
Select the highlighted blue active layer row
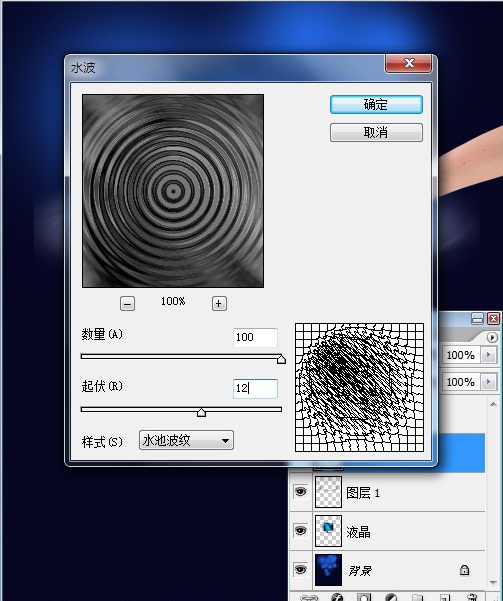coord(461,453)
